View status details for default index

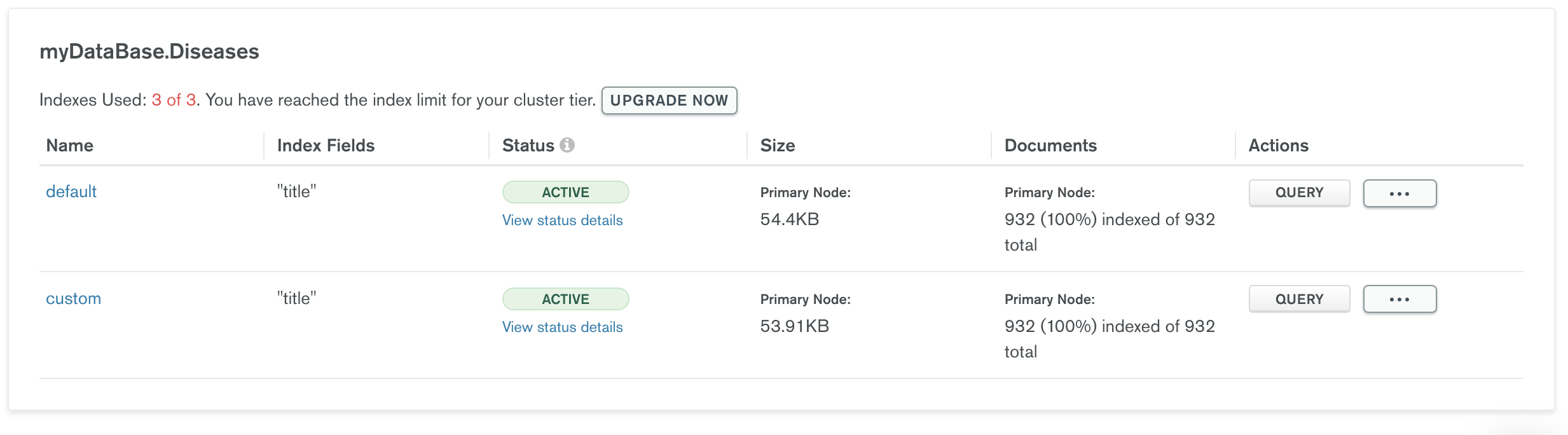pyautogui.click(x=562, y=220)
